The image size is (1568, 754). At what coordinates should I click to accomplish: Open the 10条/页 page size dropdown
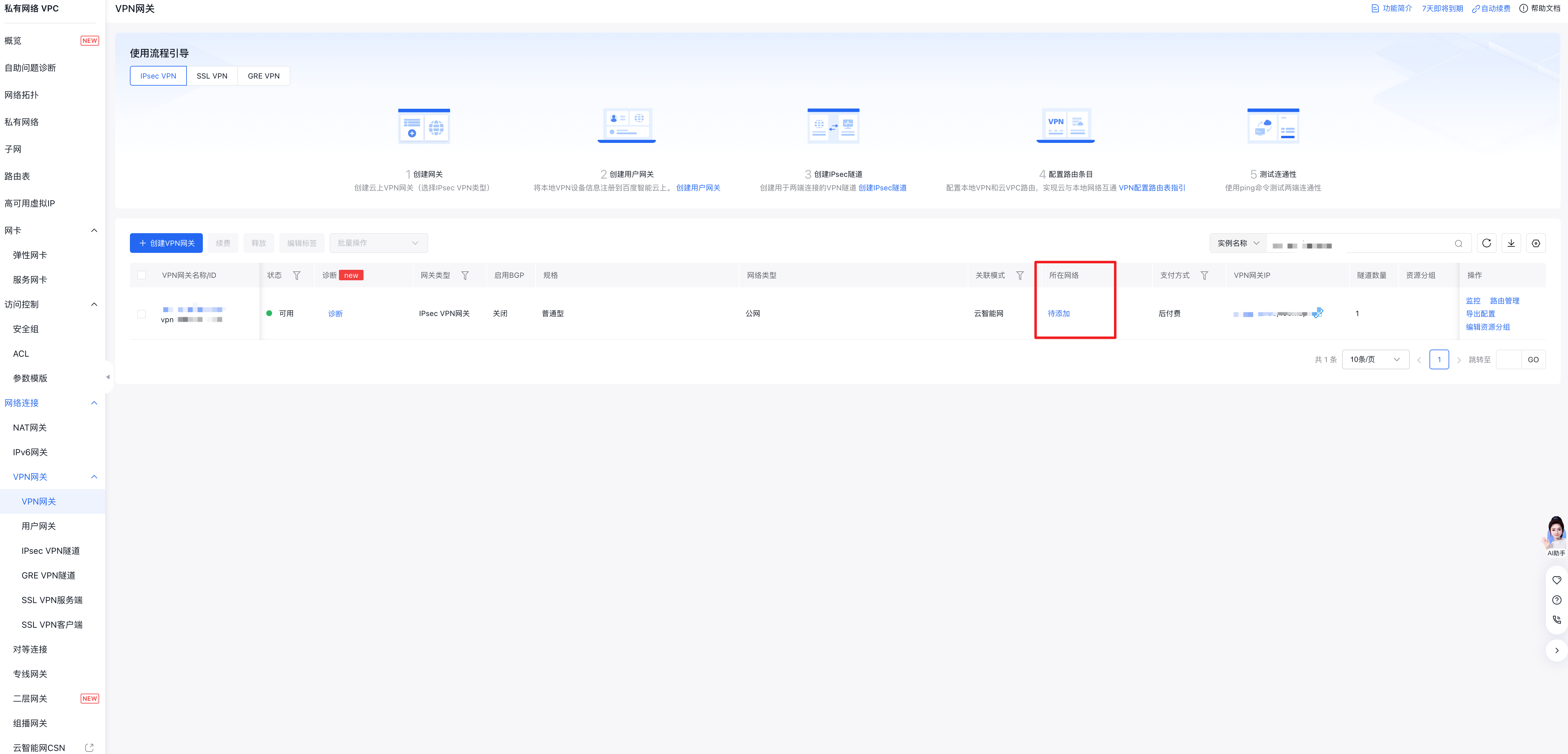1375,359
